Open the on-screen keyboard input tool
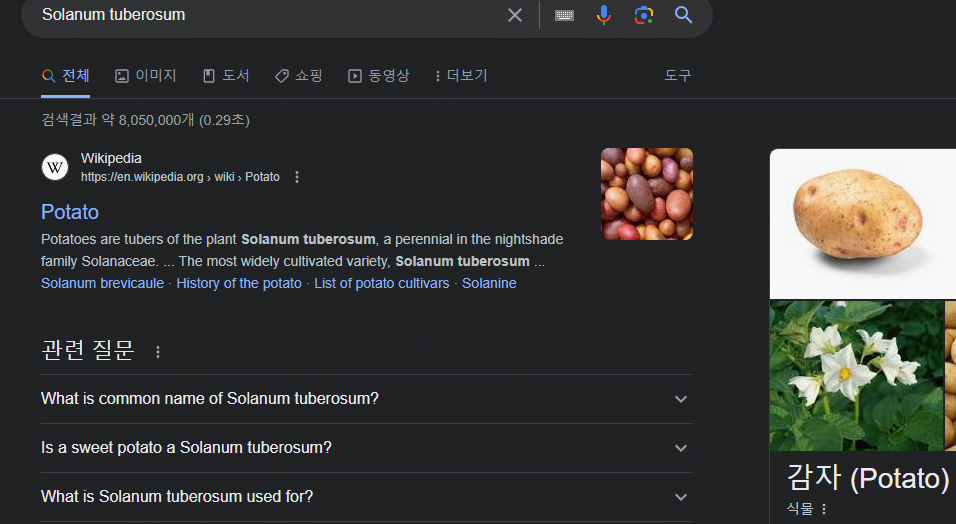The image size is (956, 524). (x=564, y=15)
